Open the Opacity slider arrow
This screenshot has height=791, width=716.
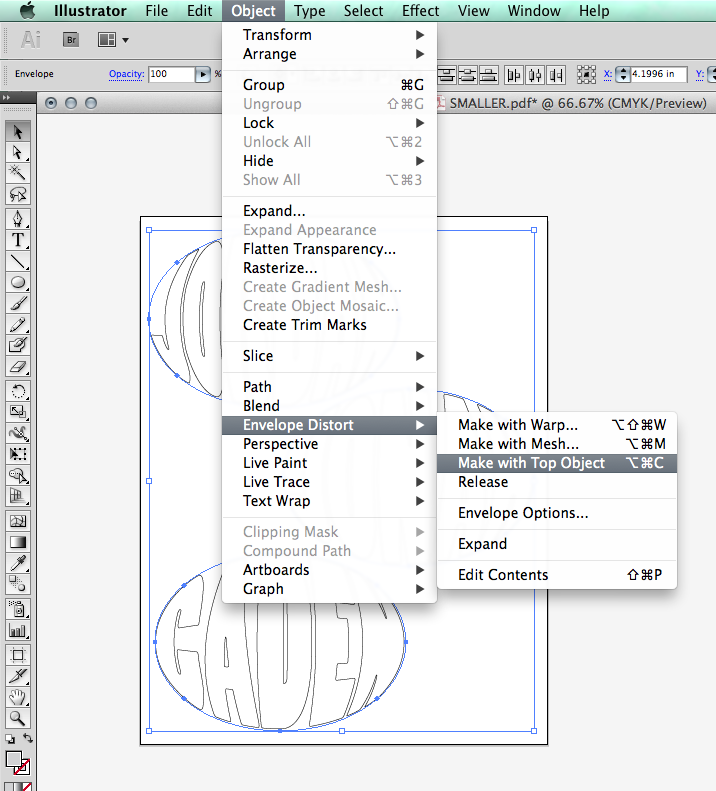202,74
